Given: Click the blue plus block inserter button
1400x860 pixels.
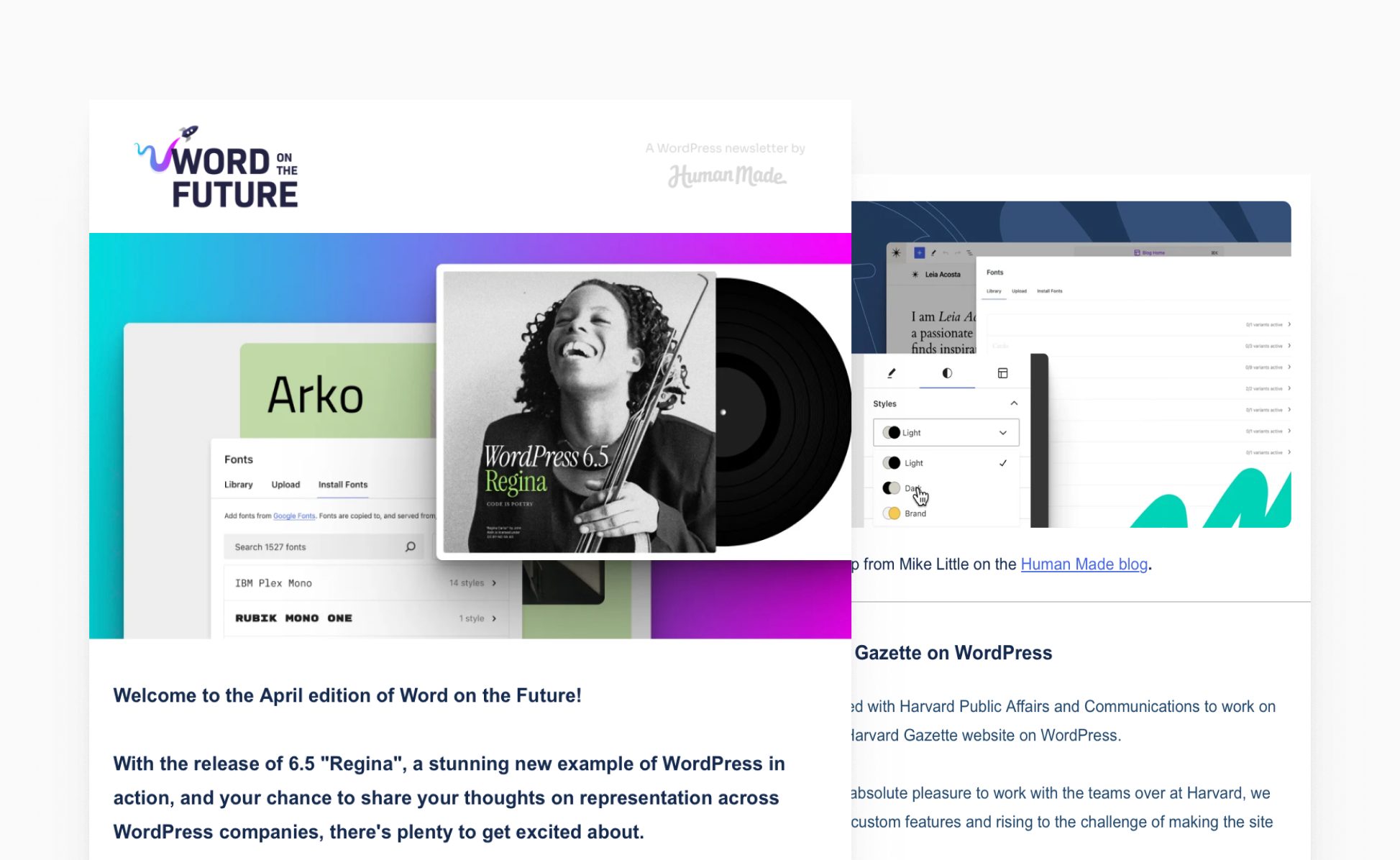Looking at the screenshot, I should (919, 253).
